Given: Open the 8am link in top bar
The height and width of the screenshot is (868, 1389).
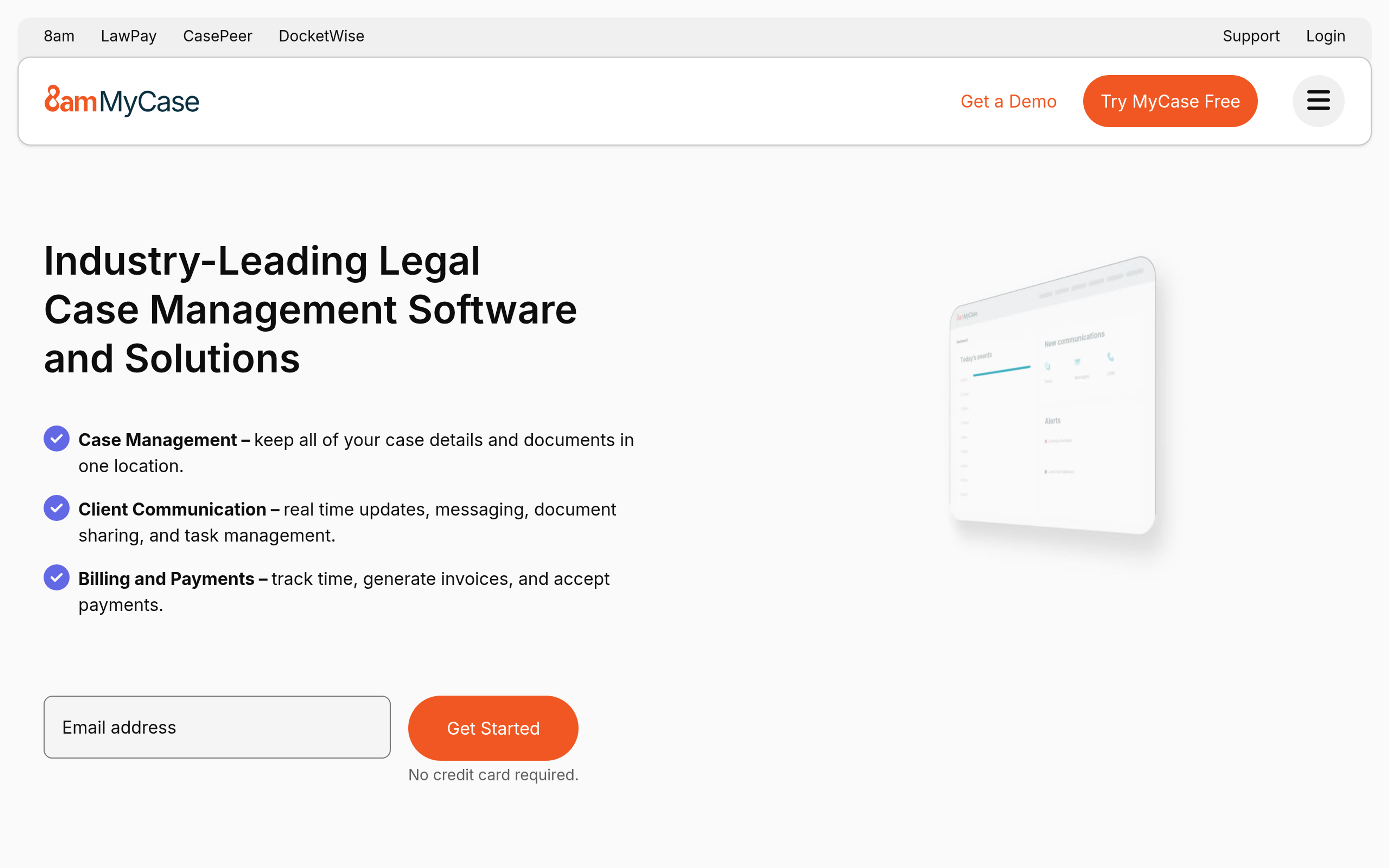Looking at the screenshot, I should [x=59, y=36].
